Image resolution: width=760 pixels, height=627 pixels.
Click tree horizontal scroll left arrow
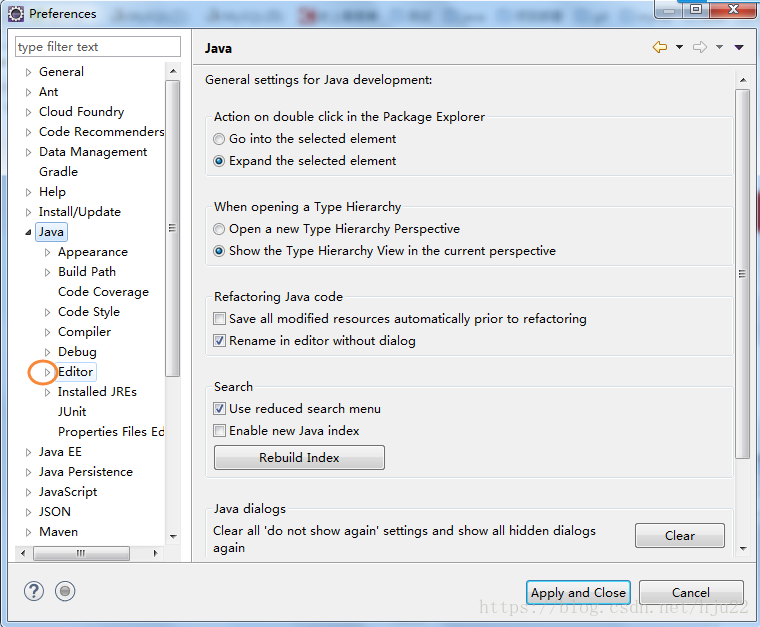23,553
